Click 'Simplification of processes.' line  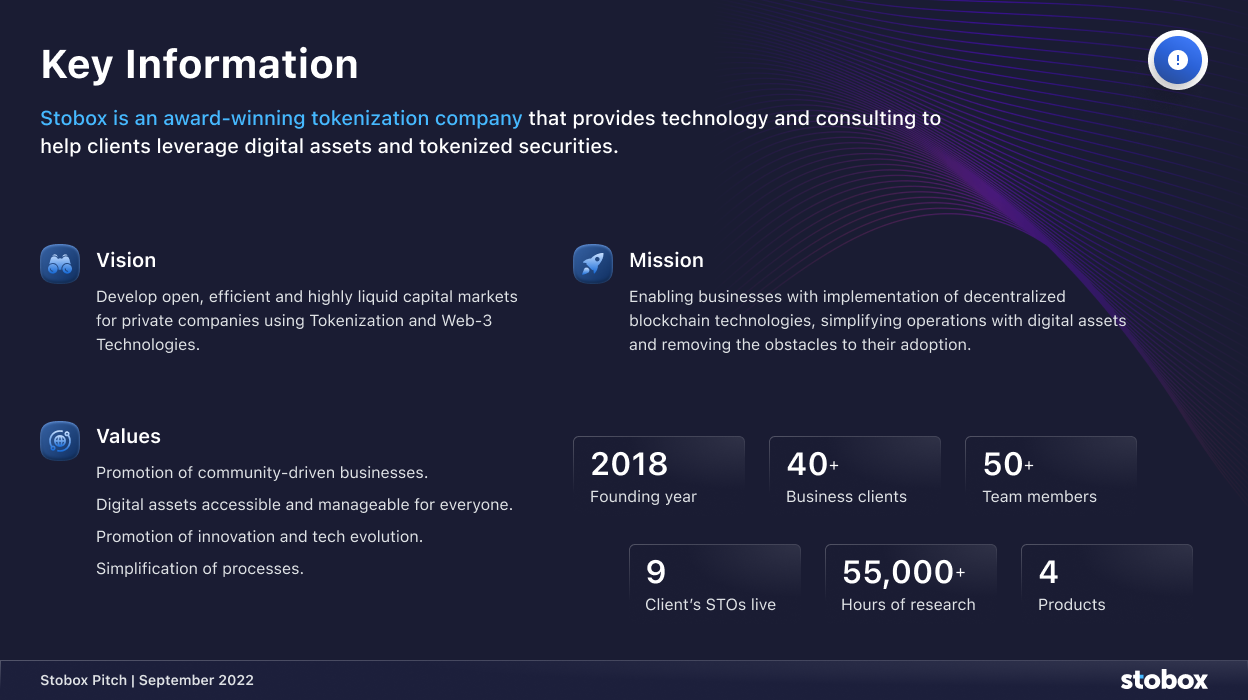click(200, 569)
